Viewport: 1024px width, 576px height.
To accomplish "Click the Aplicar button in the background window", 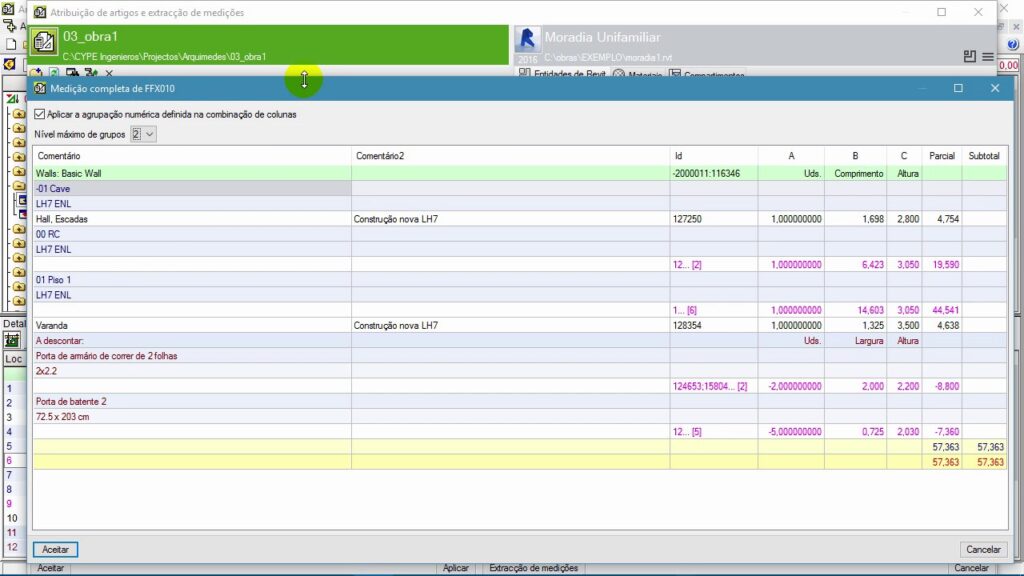I will point(455,568).
